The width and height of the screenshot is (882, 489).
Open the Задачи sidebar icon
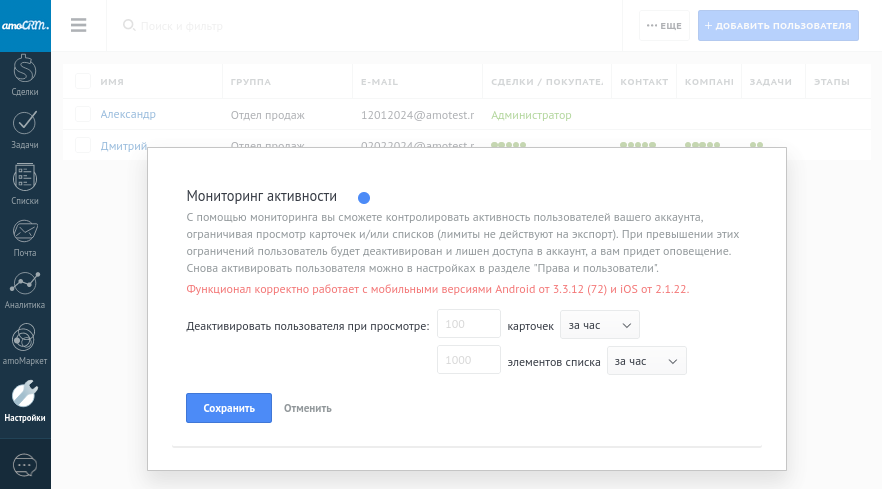click(25, 129)
